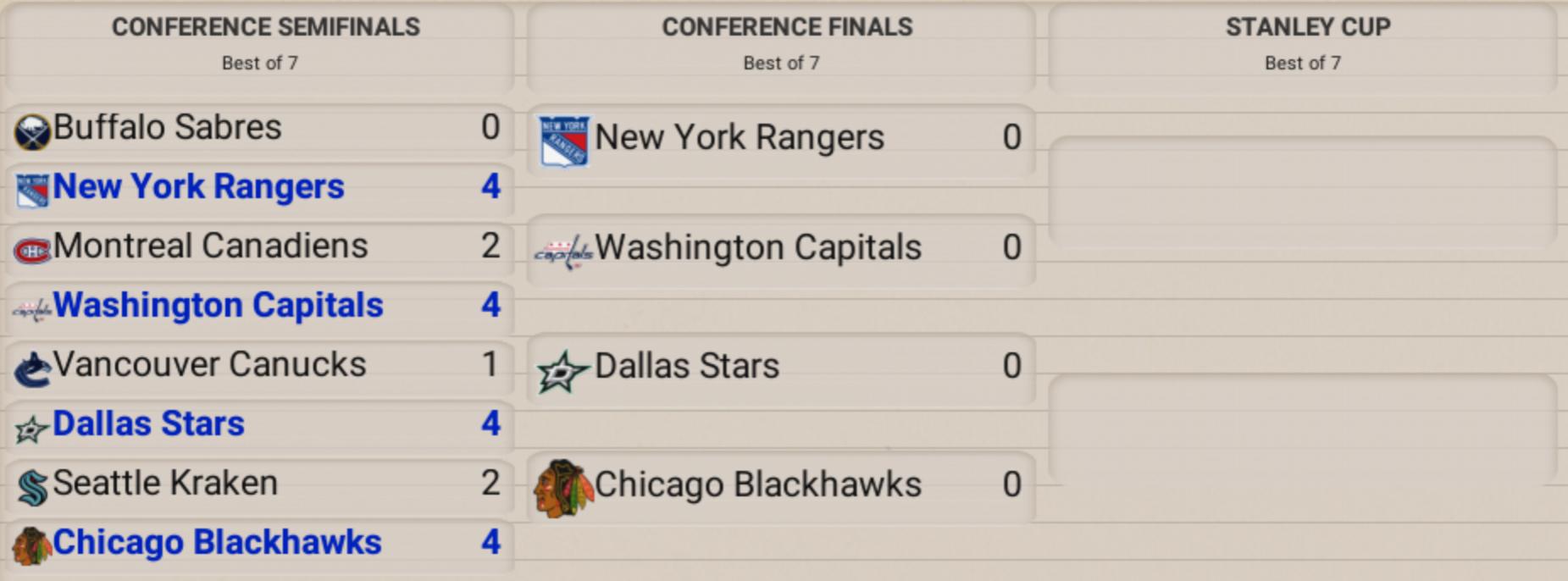Click the Seattle Kraken logo icon
The height and width of the screenshot is (581, 1568).
coord(32,488)
